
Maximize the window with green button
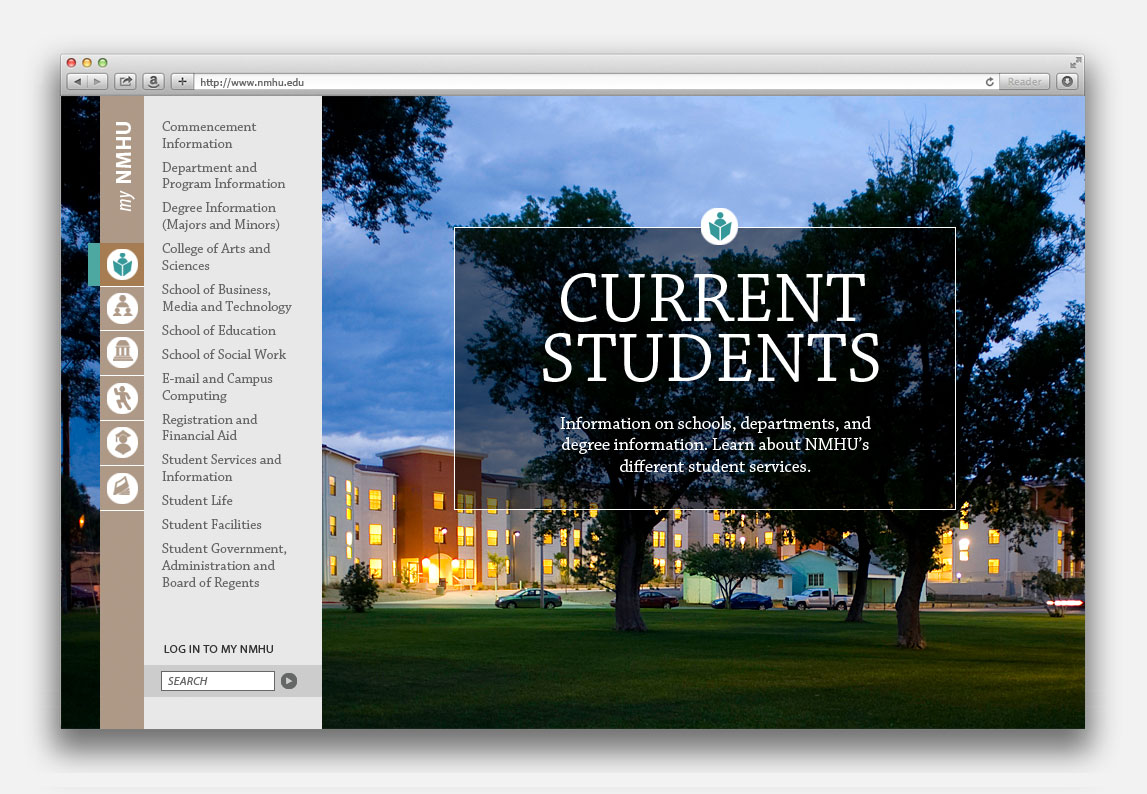coord(102,63)
